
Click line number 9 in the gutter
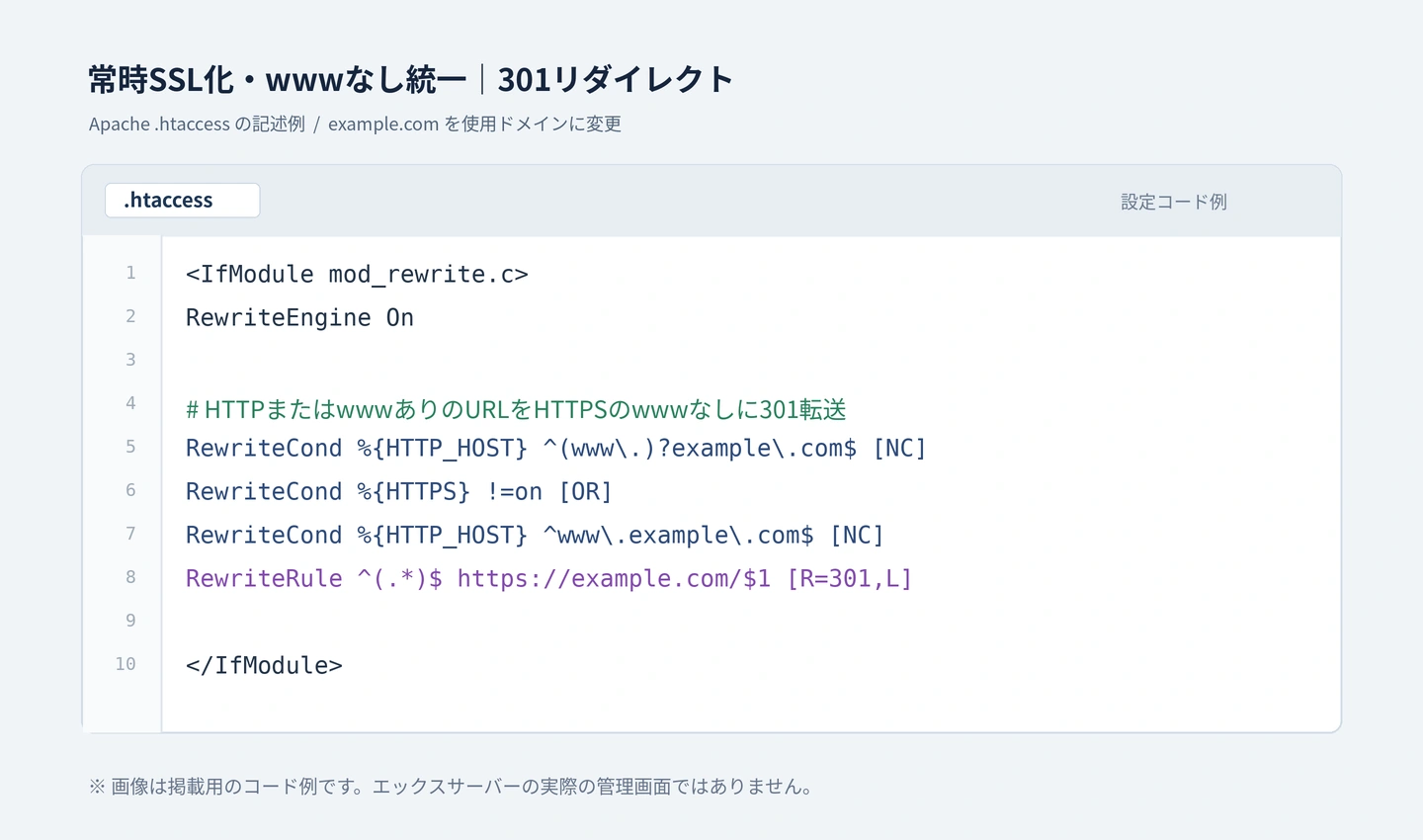[130, 621]
